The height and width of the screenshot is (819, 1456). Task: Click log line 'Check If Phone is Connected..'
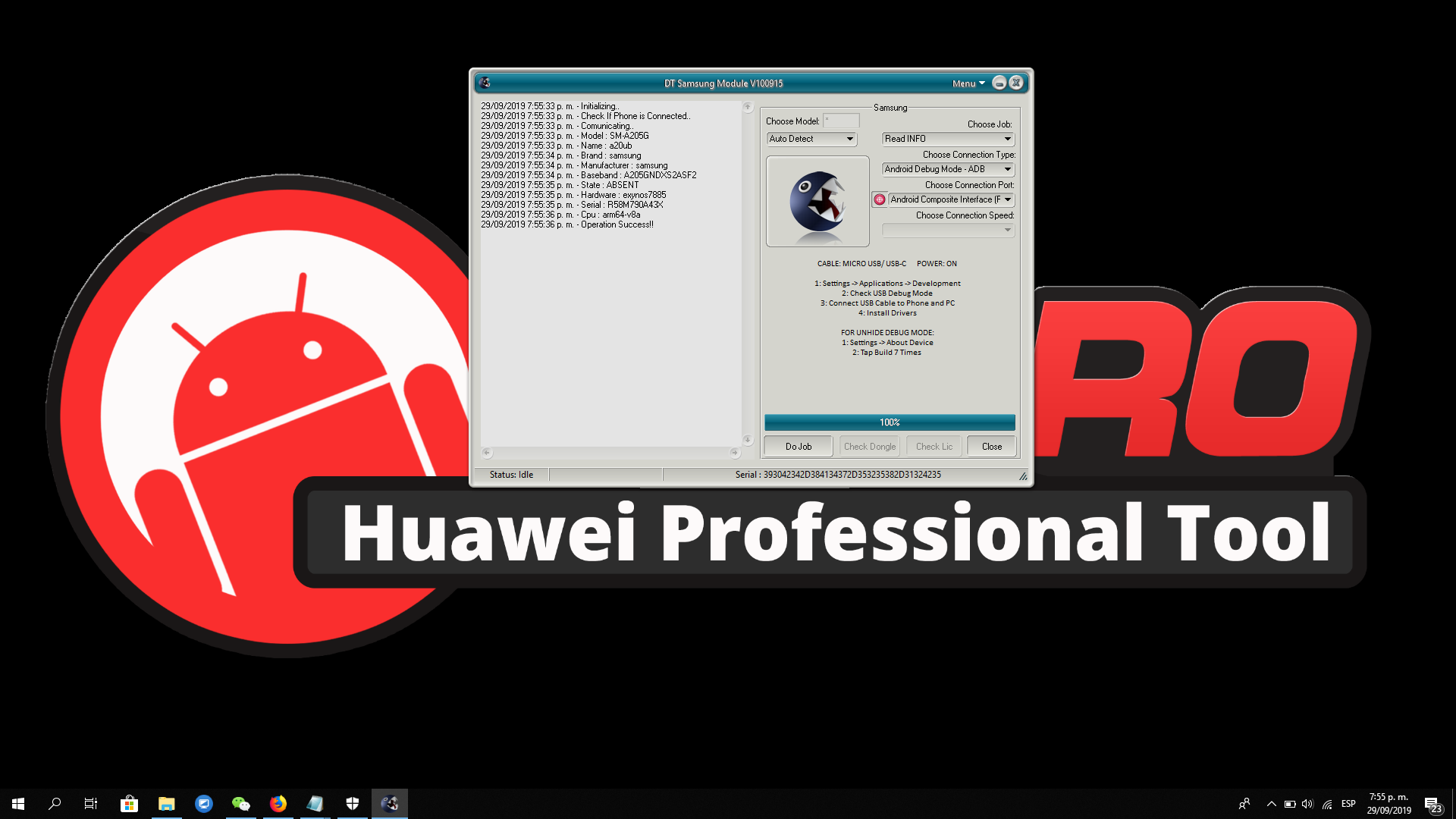[x=585, y=116]
